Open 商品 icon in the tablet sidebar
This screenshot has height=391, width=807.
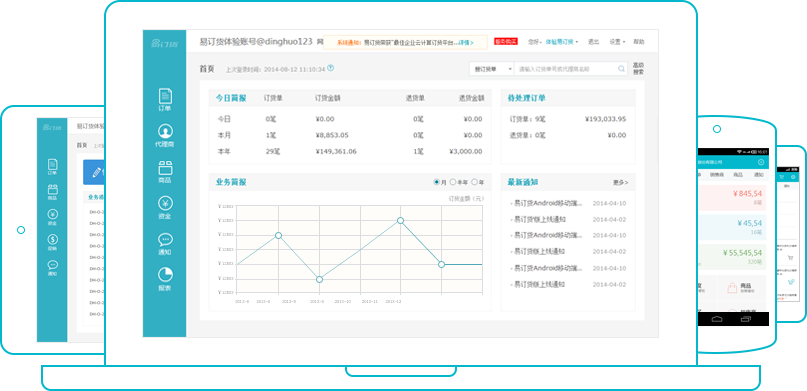coord(52,192)
